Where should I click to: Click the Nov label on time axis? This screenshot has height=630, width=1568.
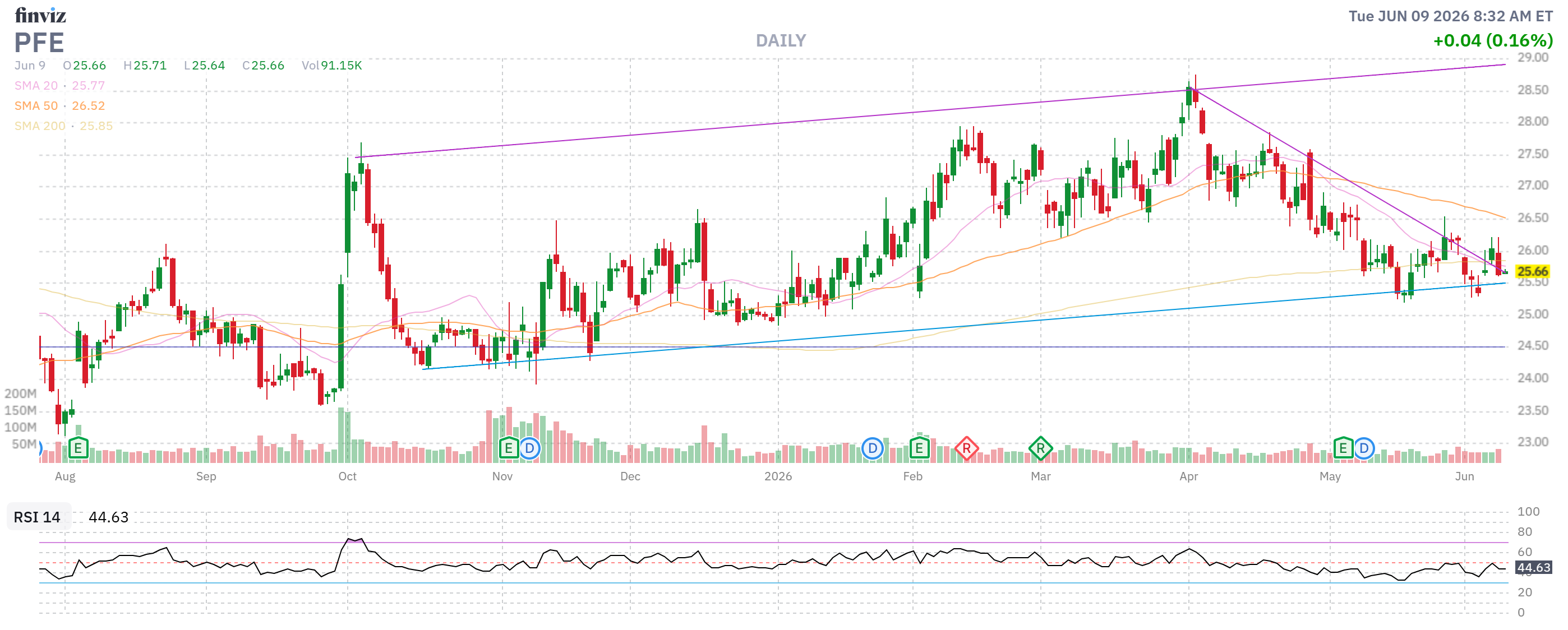502,476
